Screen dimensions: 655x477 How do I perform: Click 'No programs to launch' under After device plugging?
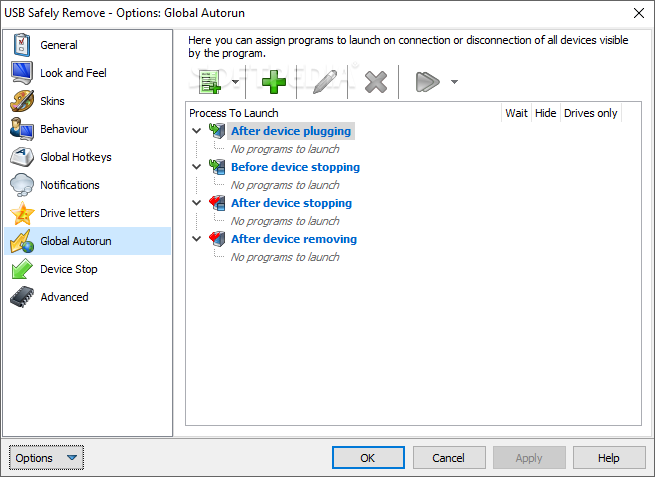pyautogui.click(x=285, y=149)
